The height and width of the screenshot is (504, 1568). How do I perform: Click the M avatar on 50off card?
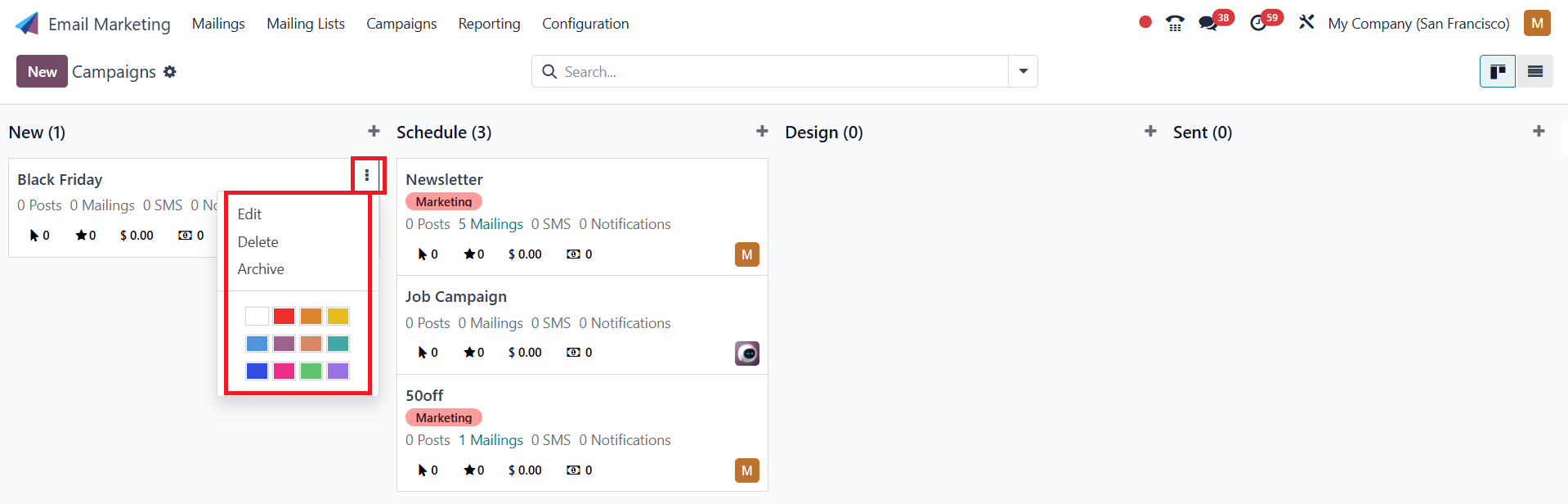(x=747, y=470)
